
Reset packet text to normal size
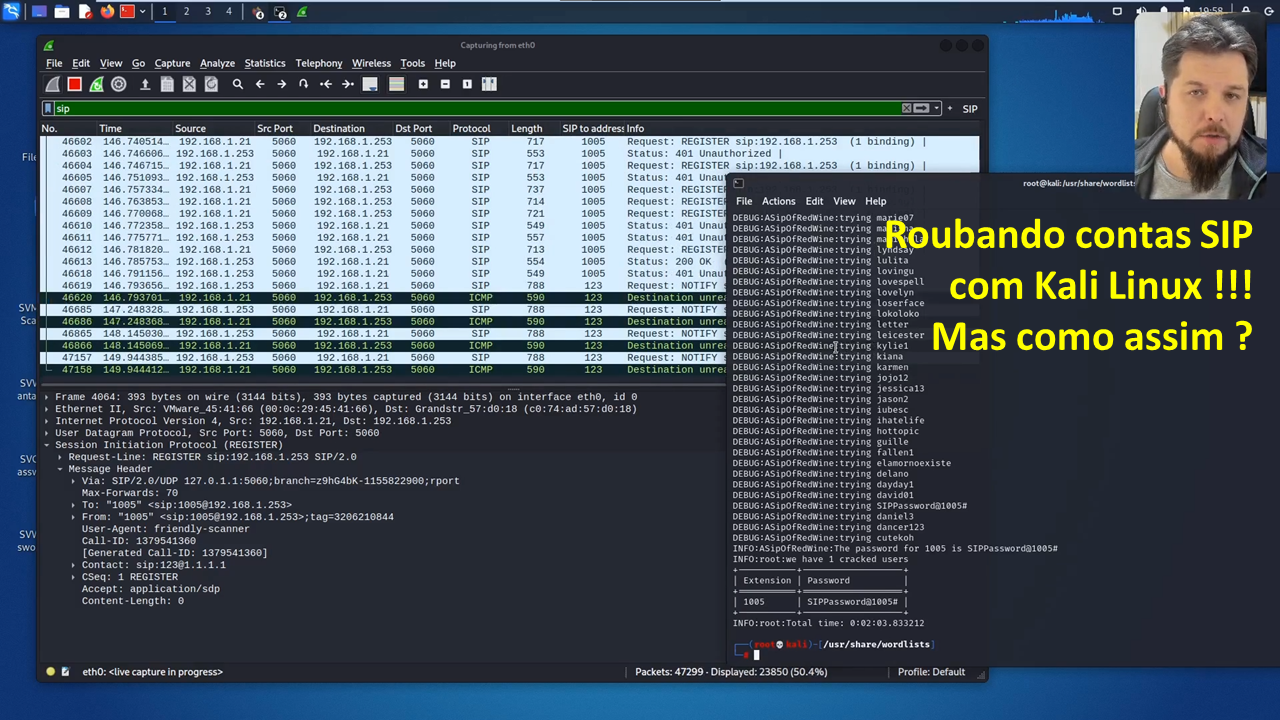[467, 84]
